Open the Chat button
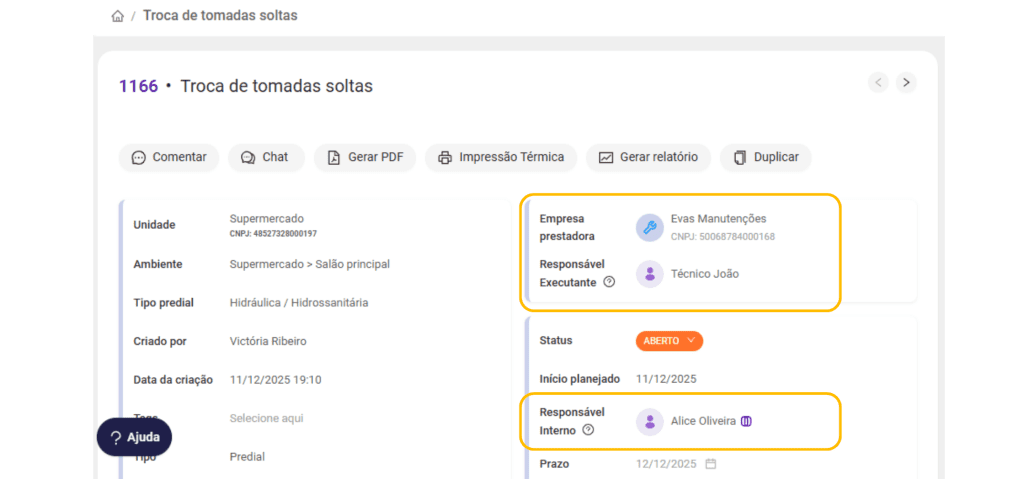 coord(264,157)
